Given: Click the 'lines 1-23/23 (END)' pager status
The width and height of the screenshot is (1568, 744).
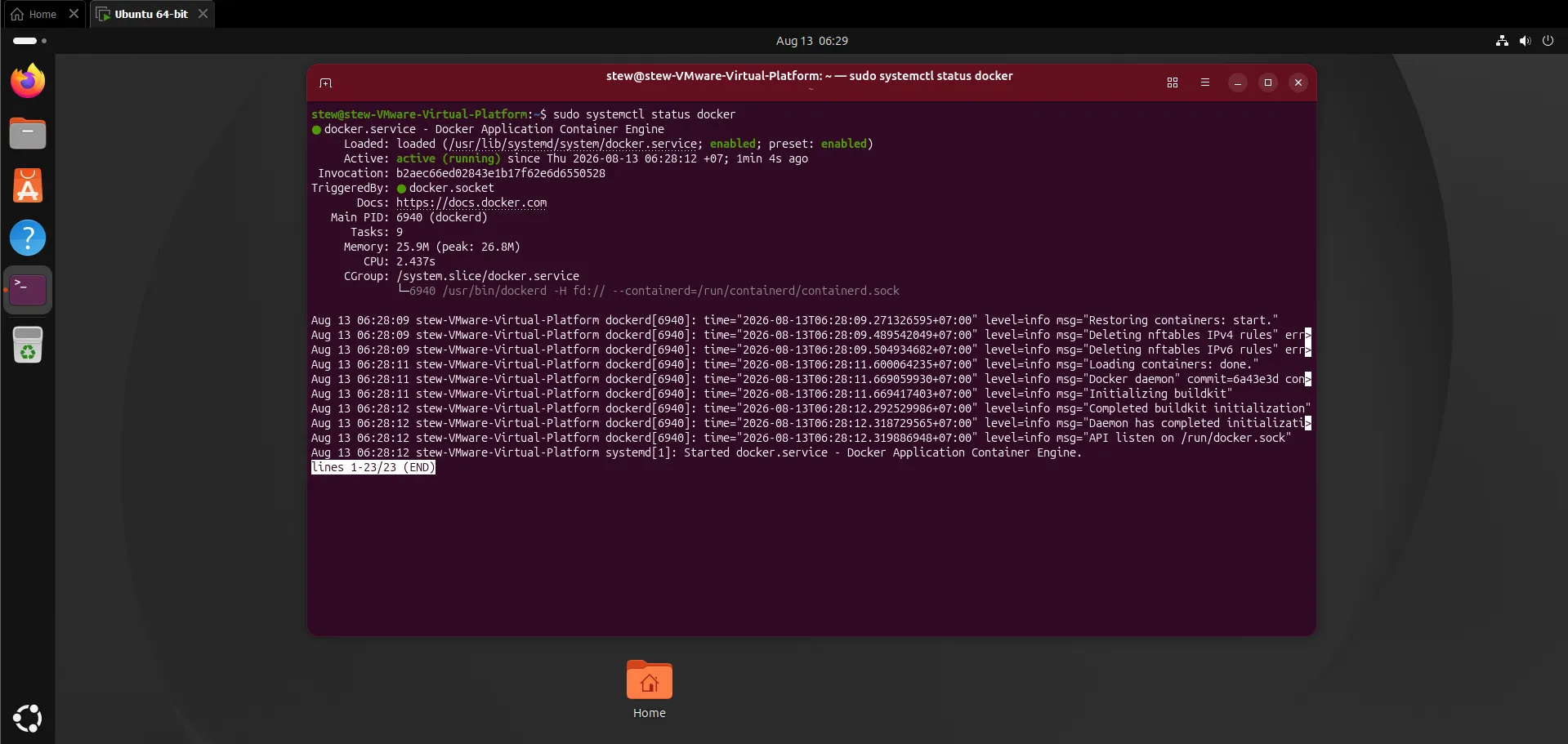Looking at the screenshot, I should [373, 467].
